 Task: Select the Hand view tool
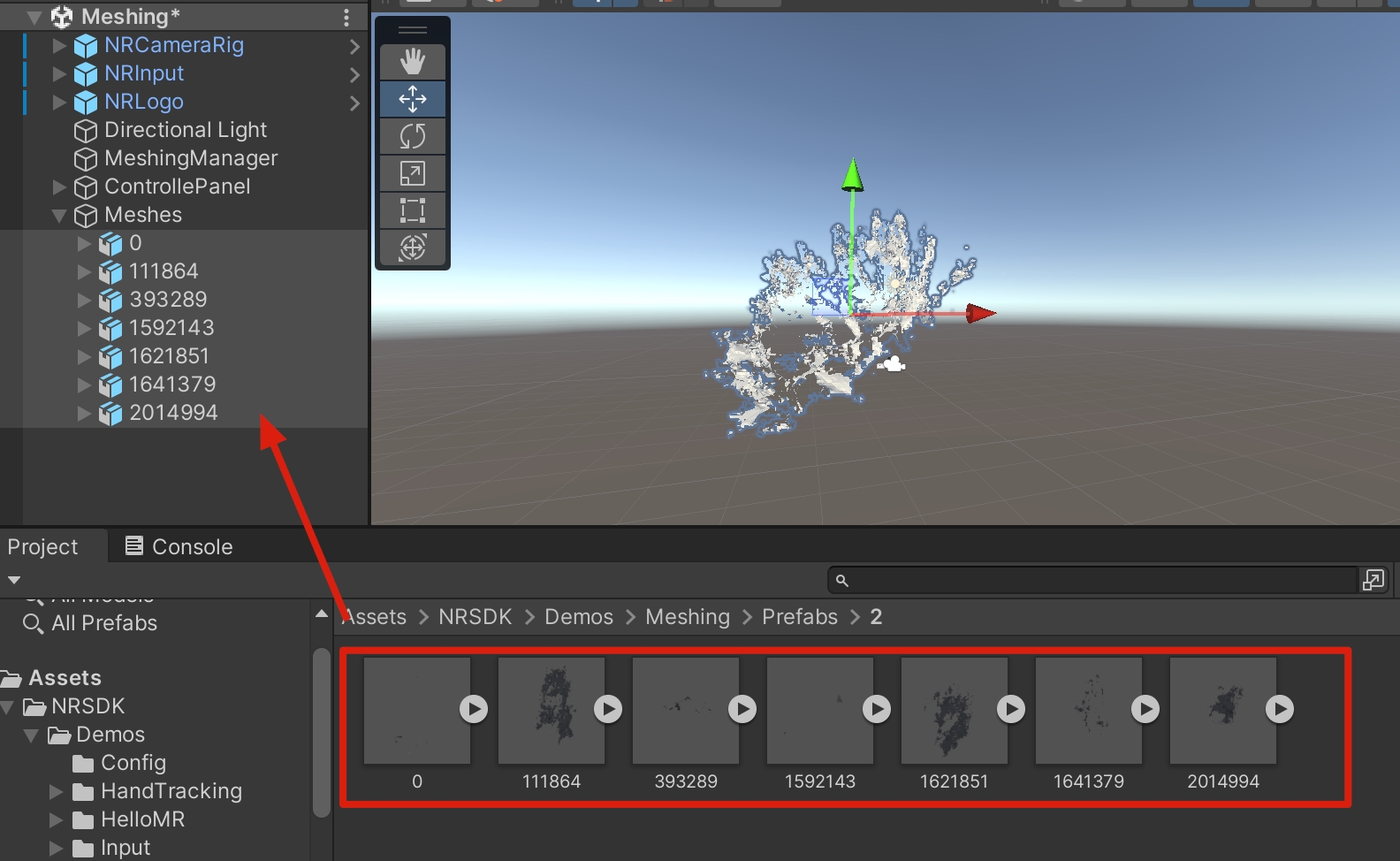tap(413, 62)
